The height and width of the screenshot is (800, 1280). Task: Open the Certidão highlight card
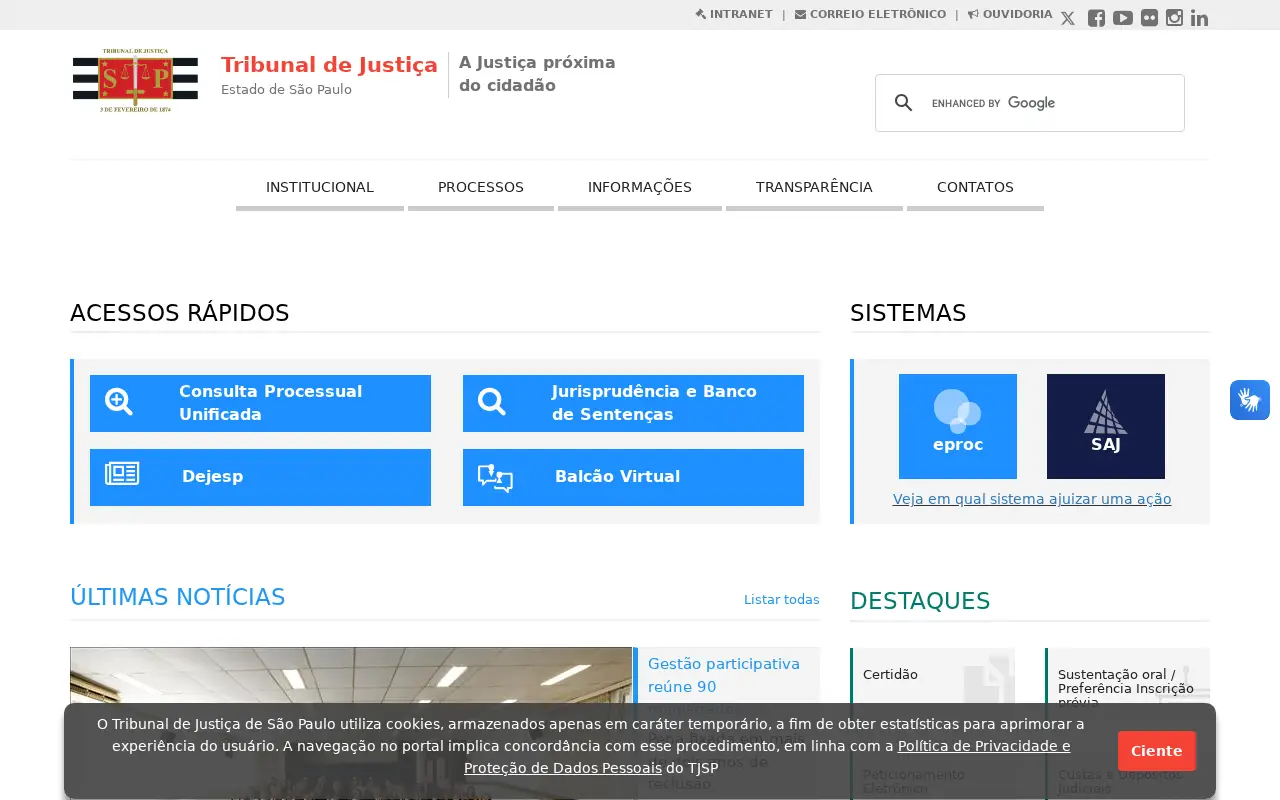pyautogui.click(x=932, y=675)
